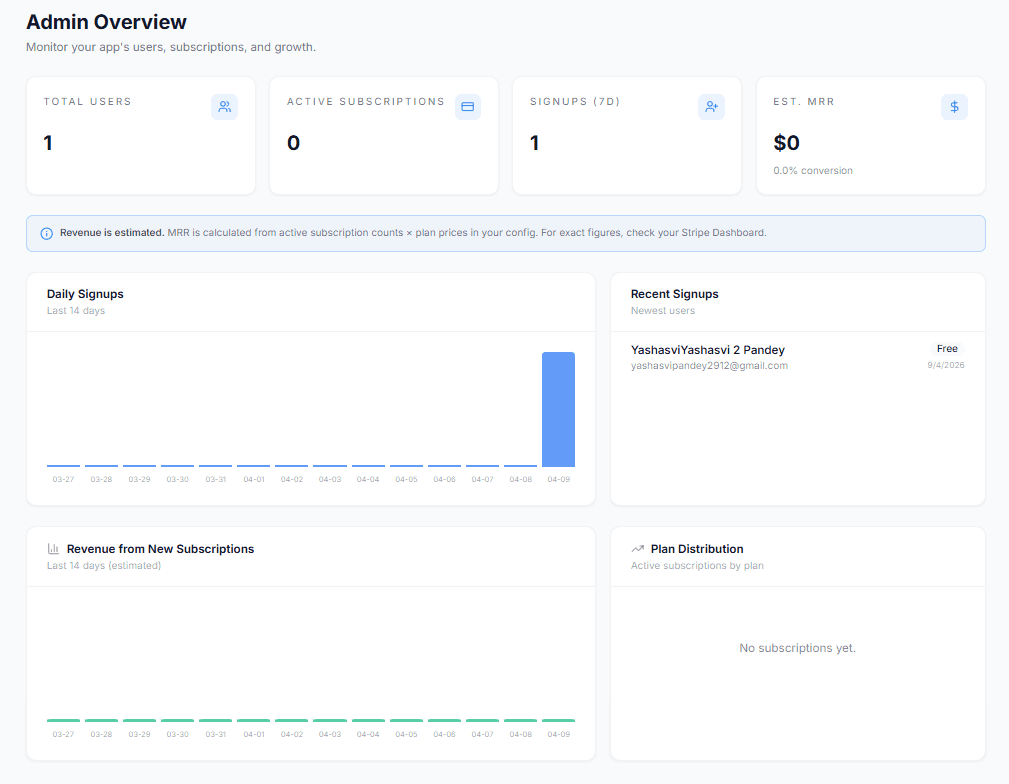This screenshot has width=1009, height=784.
Task: Click the Plan Distribution title
Action: point(697,549)
